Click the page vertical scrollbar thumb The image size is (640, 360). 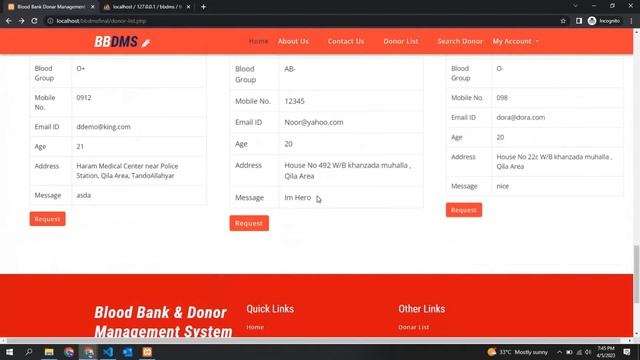636,274
